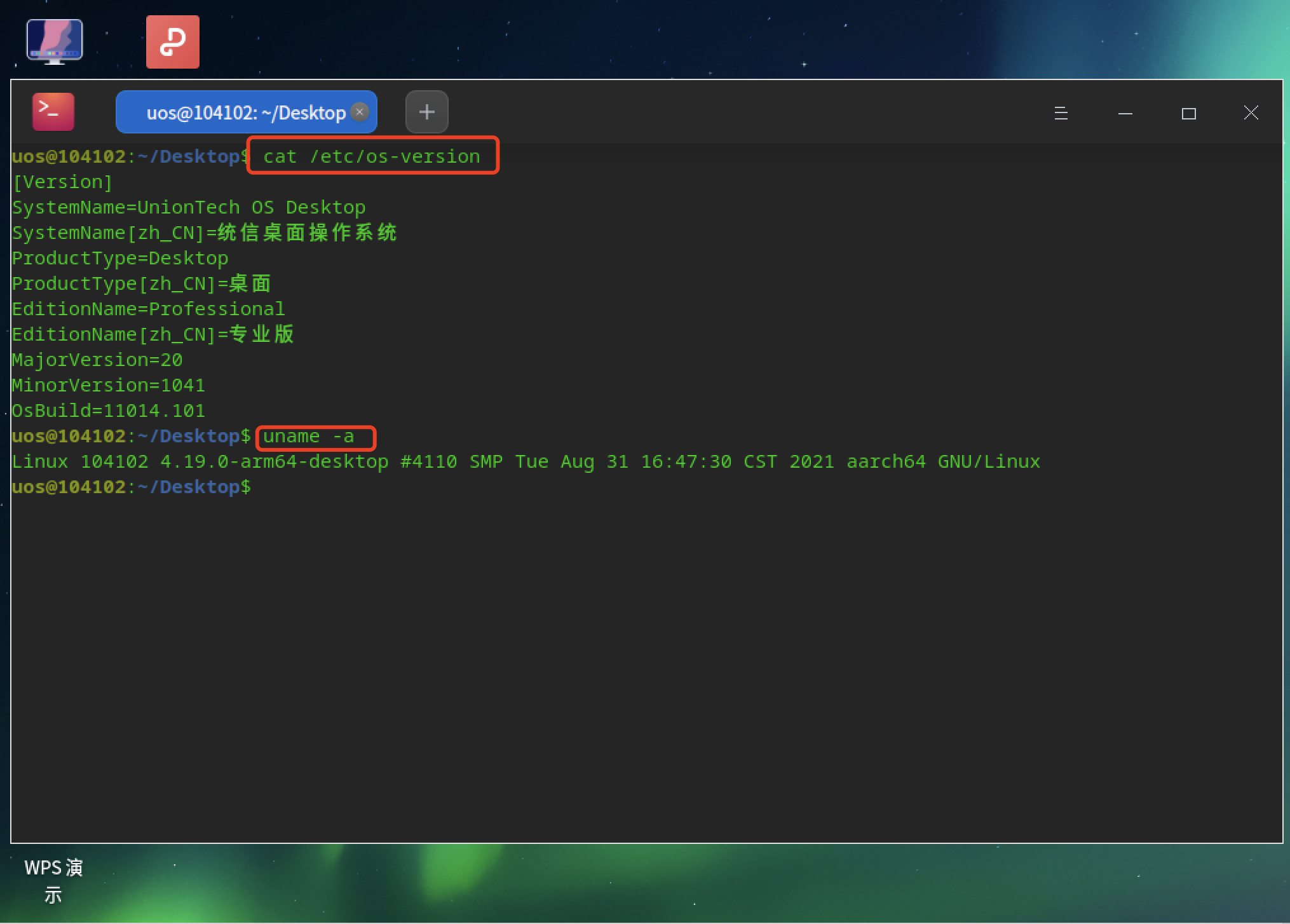Click the uname -a command text
The height and width of the screenshot is (924, 1290).
[309, 437]
